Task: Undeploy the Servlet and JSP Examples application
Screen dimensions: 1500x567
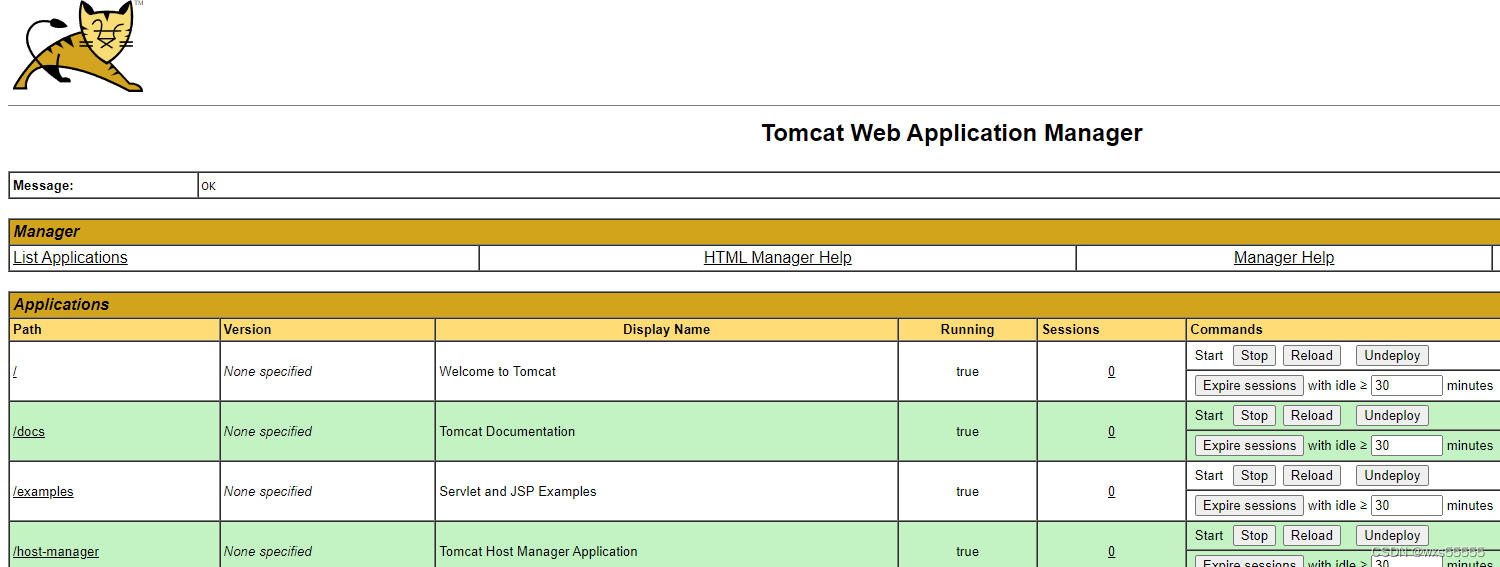Action: 1392,475
